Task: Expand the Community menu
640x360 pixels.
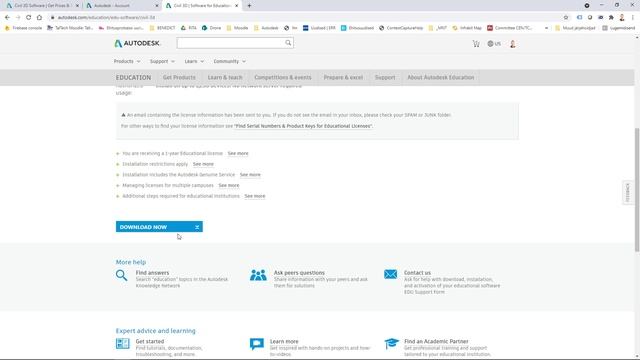Action: coord(229,61)
